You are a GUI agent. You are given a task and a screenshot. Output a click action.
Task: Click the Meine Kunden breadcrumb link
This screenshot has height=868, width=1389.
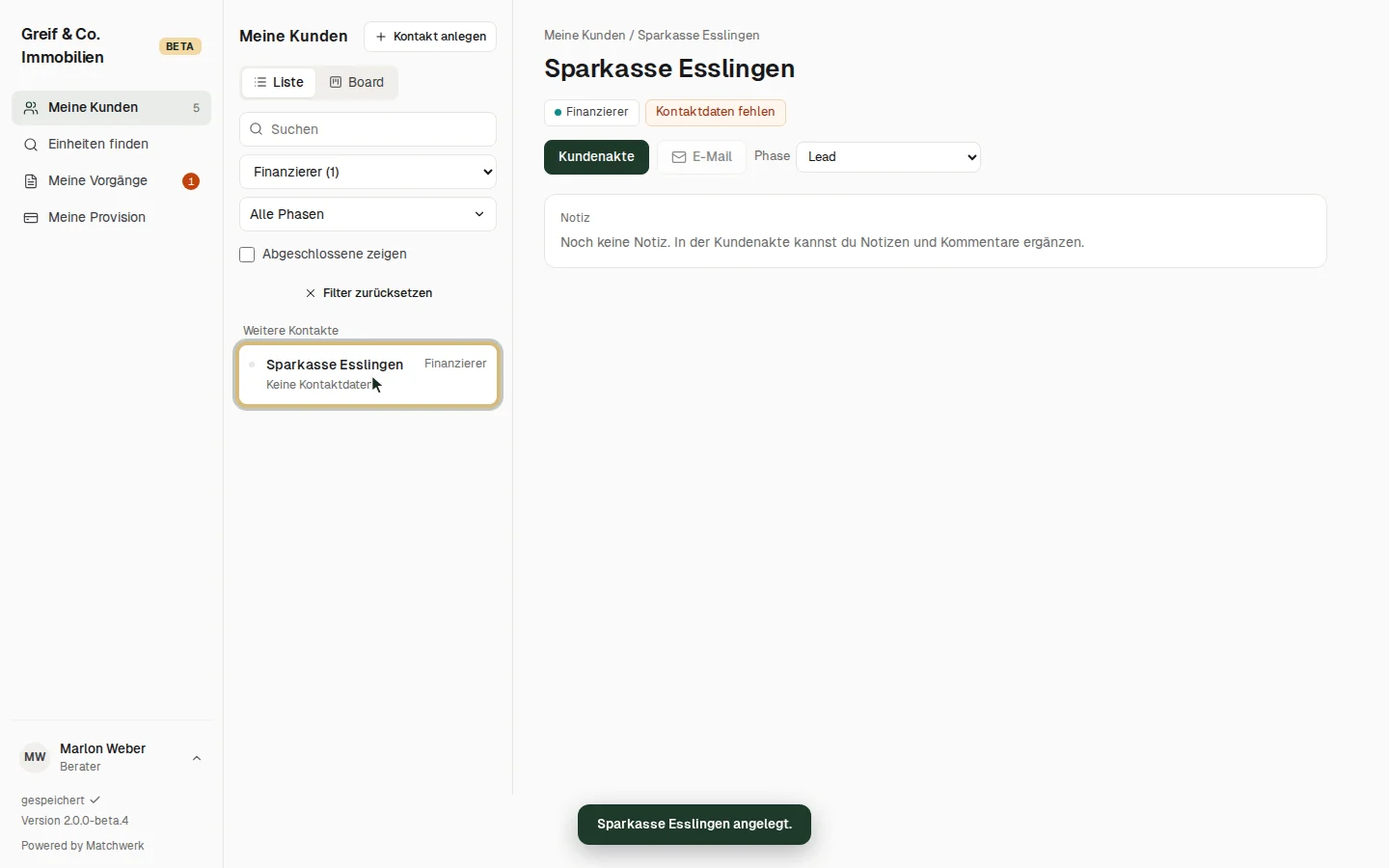[585, 36]
